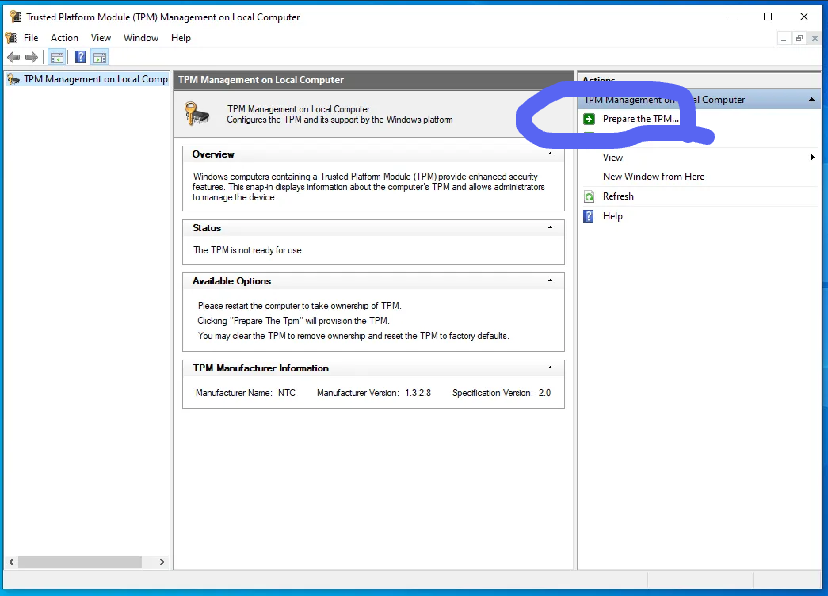Viewport: 828px width, 596px height.
Task: Expand the View submenu arrow in Actions
Action: [813, 157]
